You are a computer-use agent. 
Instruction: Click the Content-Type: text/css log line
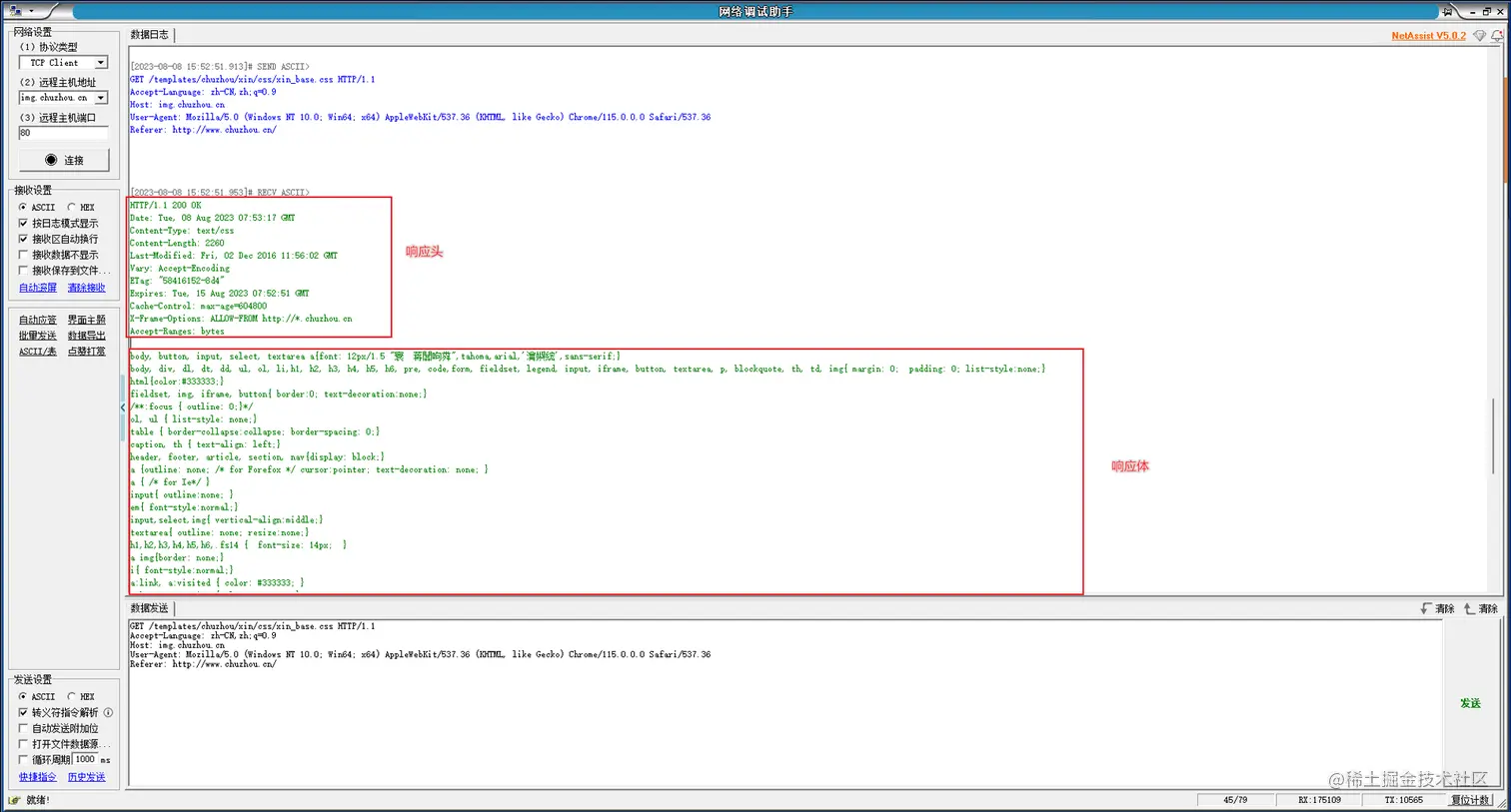coord(182,231)
